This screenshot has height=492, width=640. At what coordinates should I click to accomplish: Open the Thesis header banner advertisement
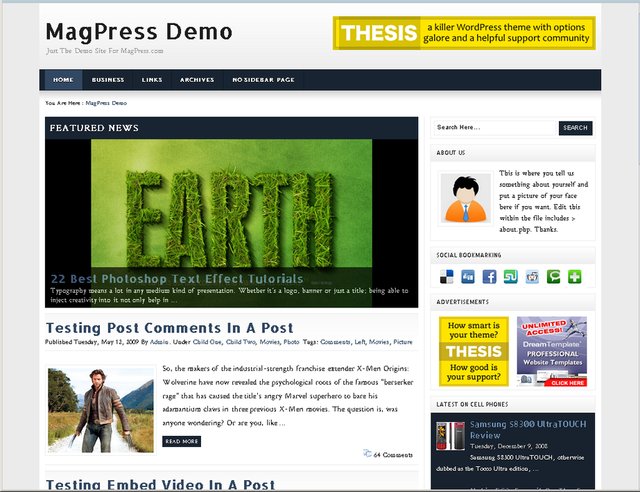464,33
